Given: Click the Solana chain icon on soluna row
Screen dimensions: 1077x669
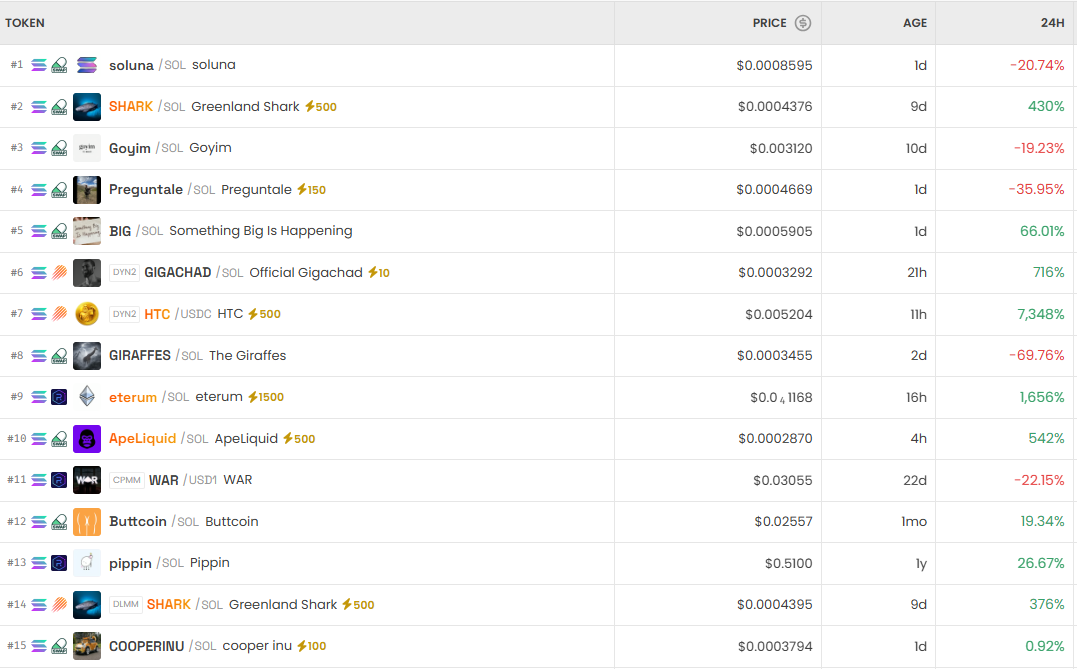Looking at the screenshot, I should point(39,65).
